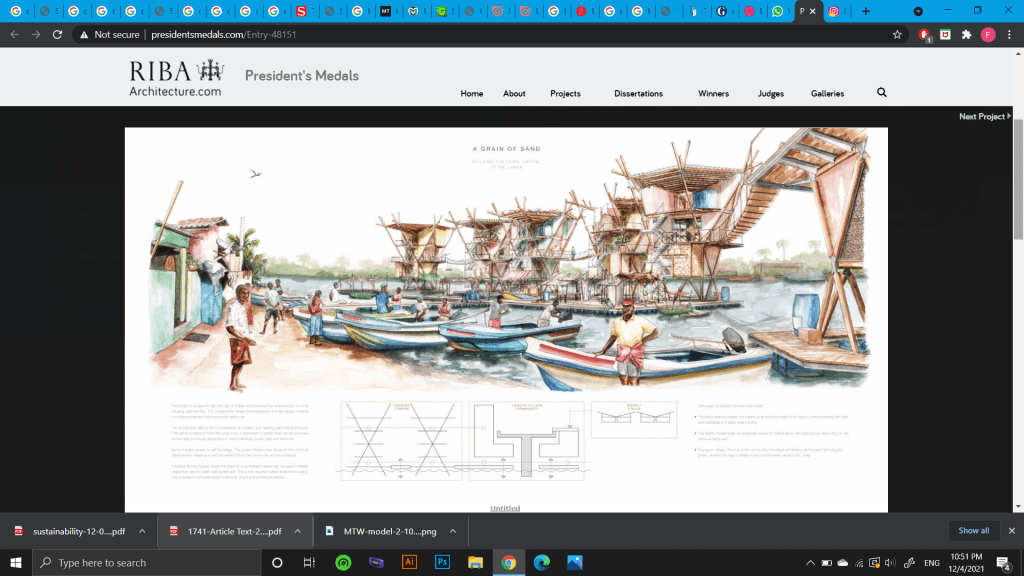This screenshot has height=576, width=1024.
Task: Open the Chrome extensions puzzle icon
Action: [966, 34]
